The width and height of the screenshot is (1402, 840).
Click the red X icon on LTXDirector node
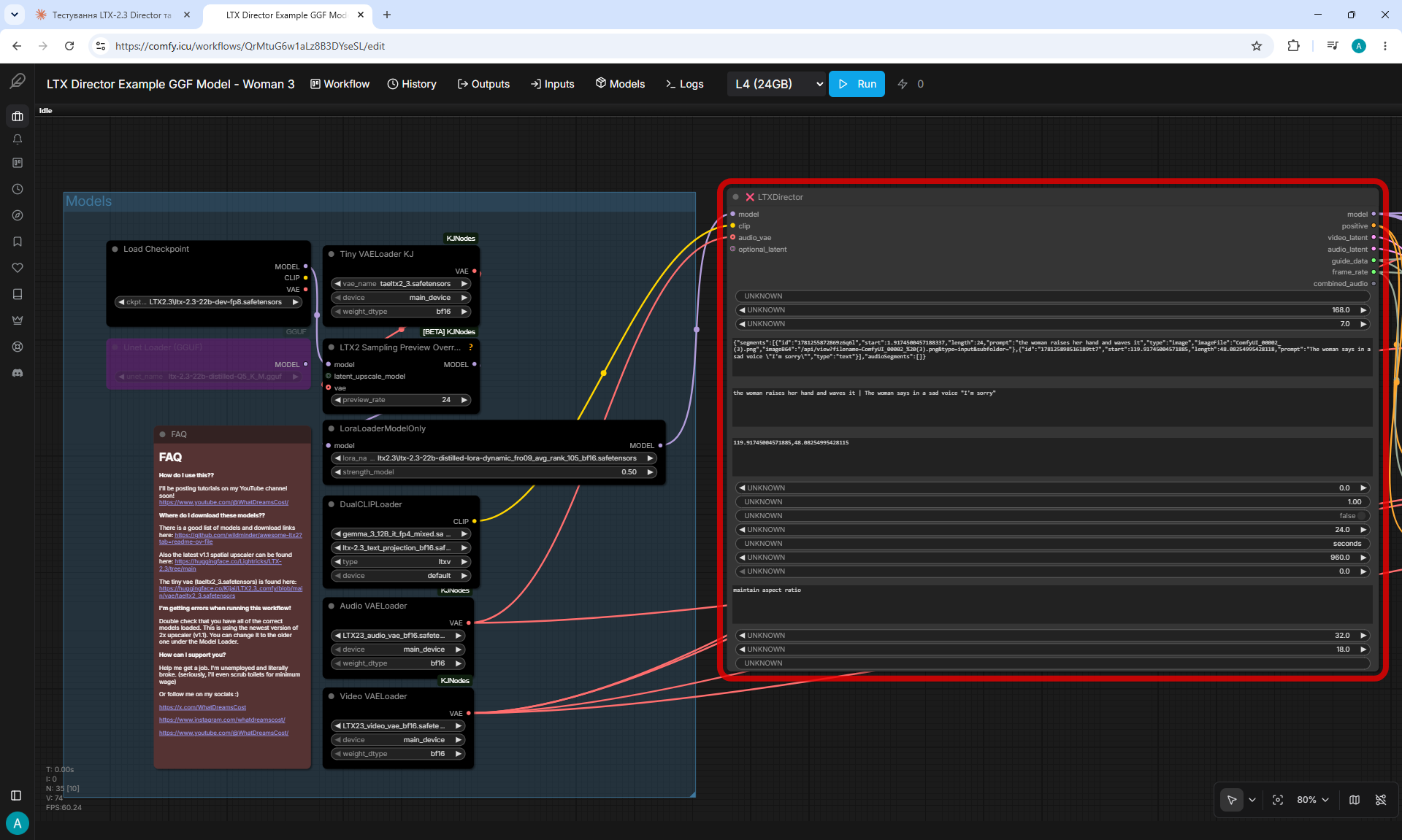(750, 197)
